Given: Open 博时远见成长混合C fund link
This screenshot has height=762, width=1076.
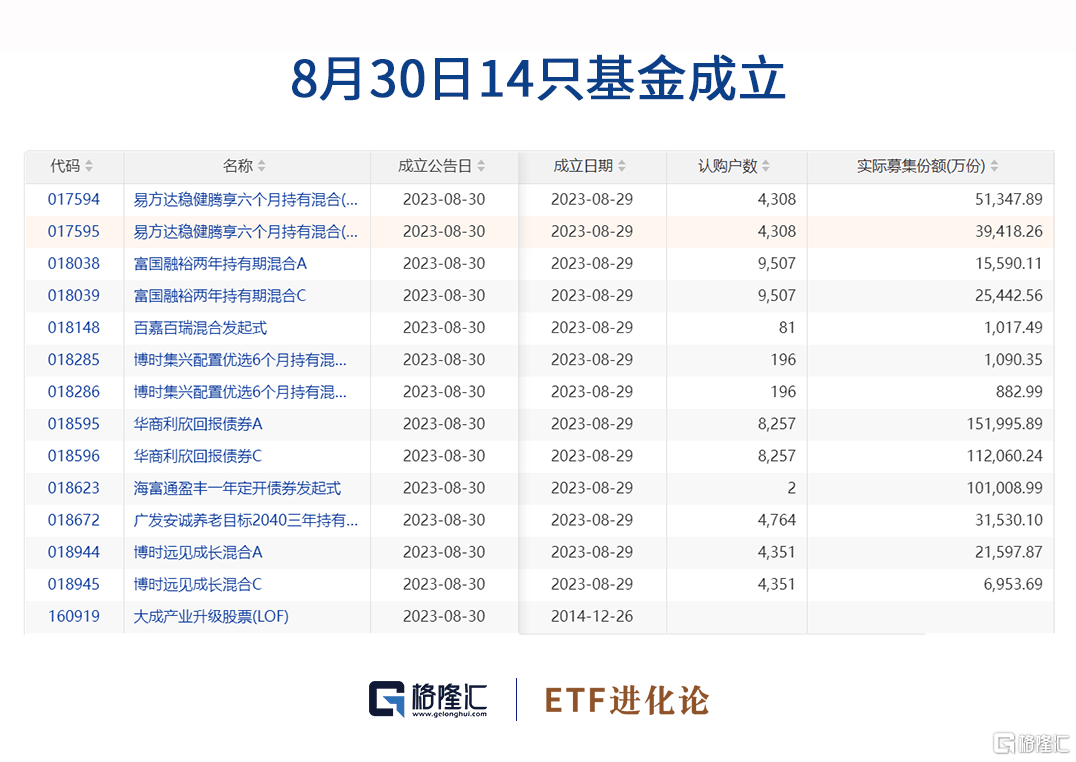Looking at the screenshot, I should pos(198,584).
